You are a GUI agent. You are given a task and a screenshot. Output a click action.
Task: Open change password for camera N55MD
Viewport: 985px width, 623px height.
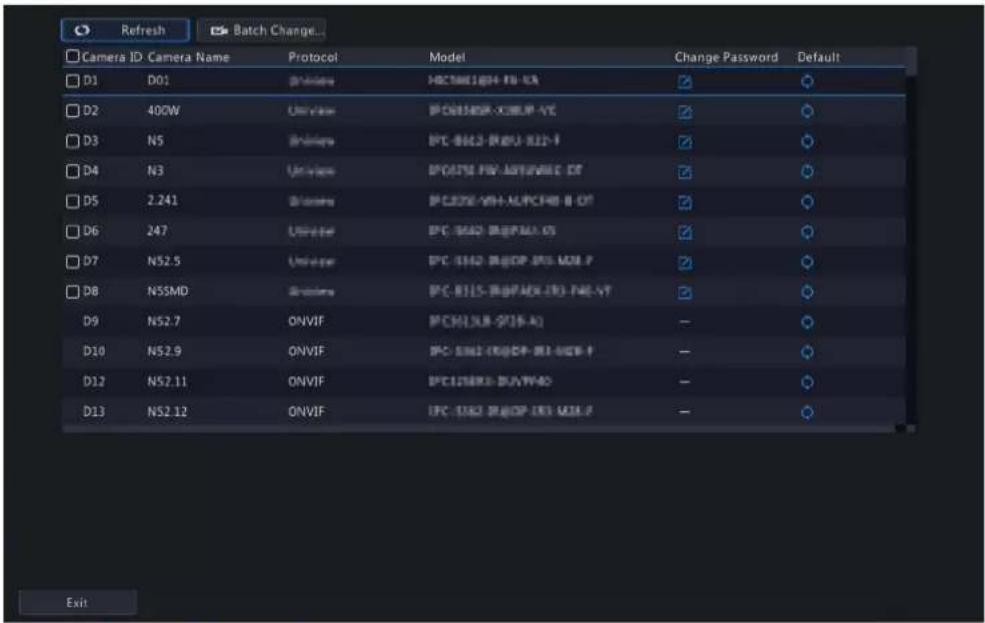coord(685,293)
